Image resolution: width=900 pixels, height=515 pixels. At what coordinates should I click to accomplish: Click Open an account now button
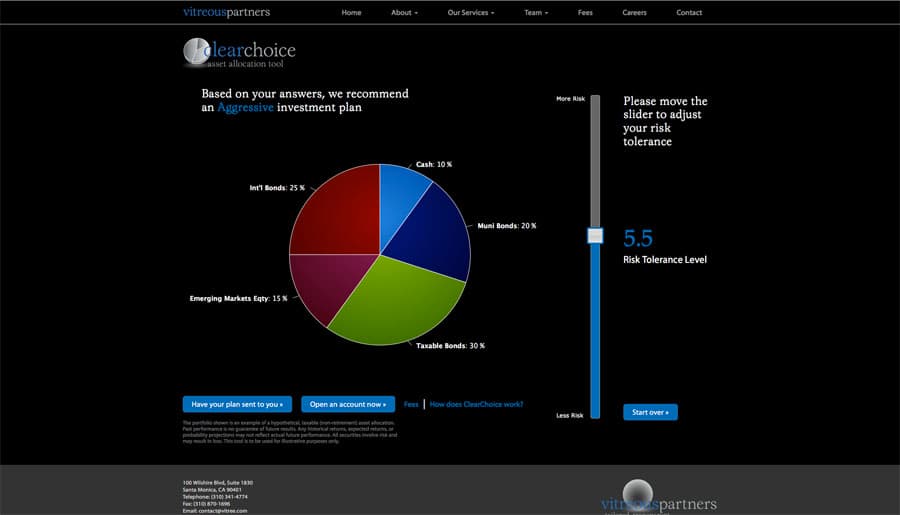(348, 404)
